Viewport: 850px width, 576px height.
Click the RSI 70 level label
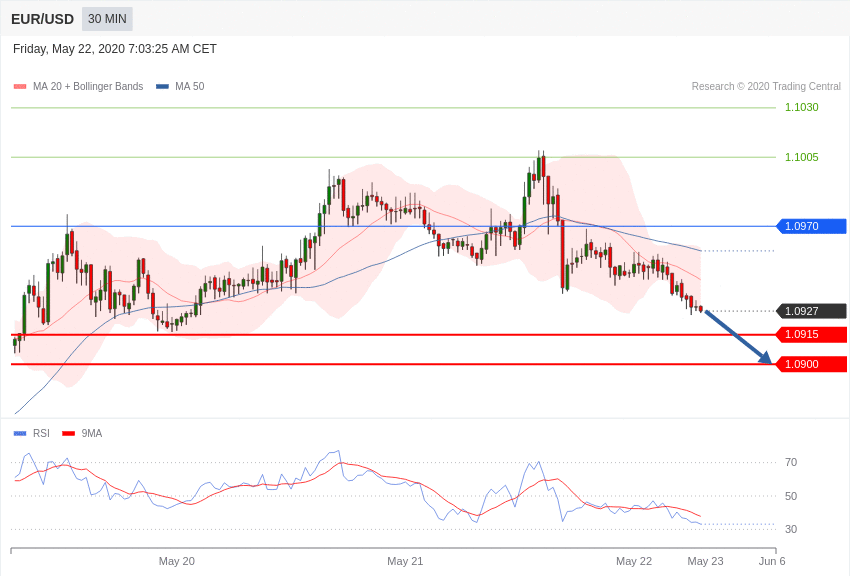[791, 462]
